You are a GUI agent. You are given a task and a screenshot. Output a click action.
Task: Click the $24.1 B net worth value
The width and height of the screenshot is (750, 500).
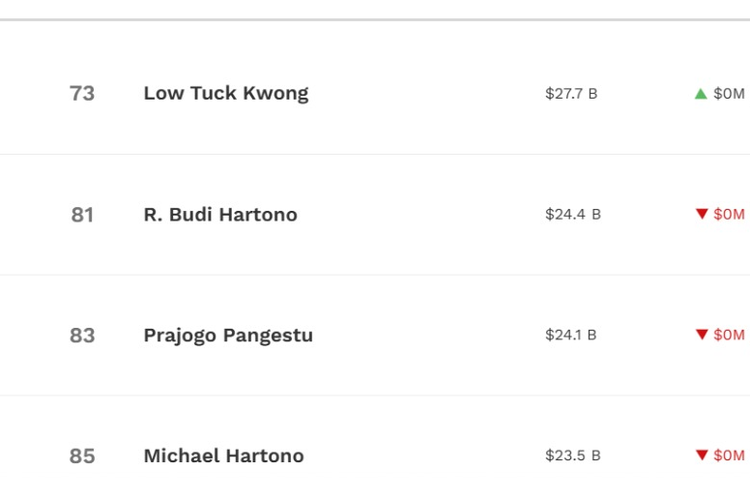coord(571,334)
